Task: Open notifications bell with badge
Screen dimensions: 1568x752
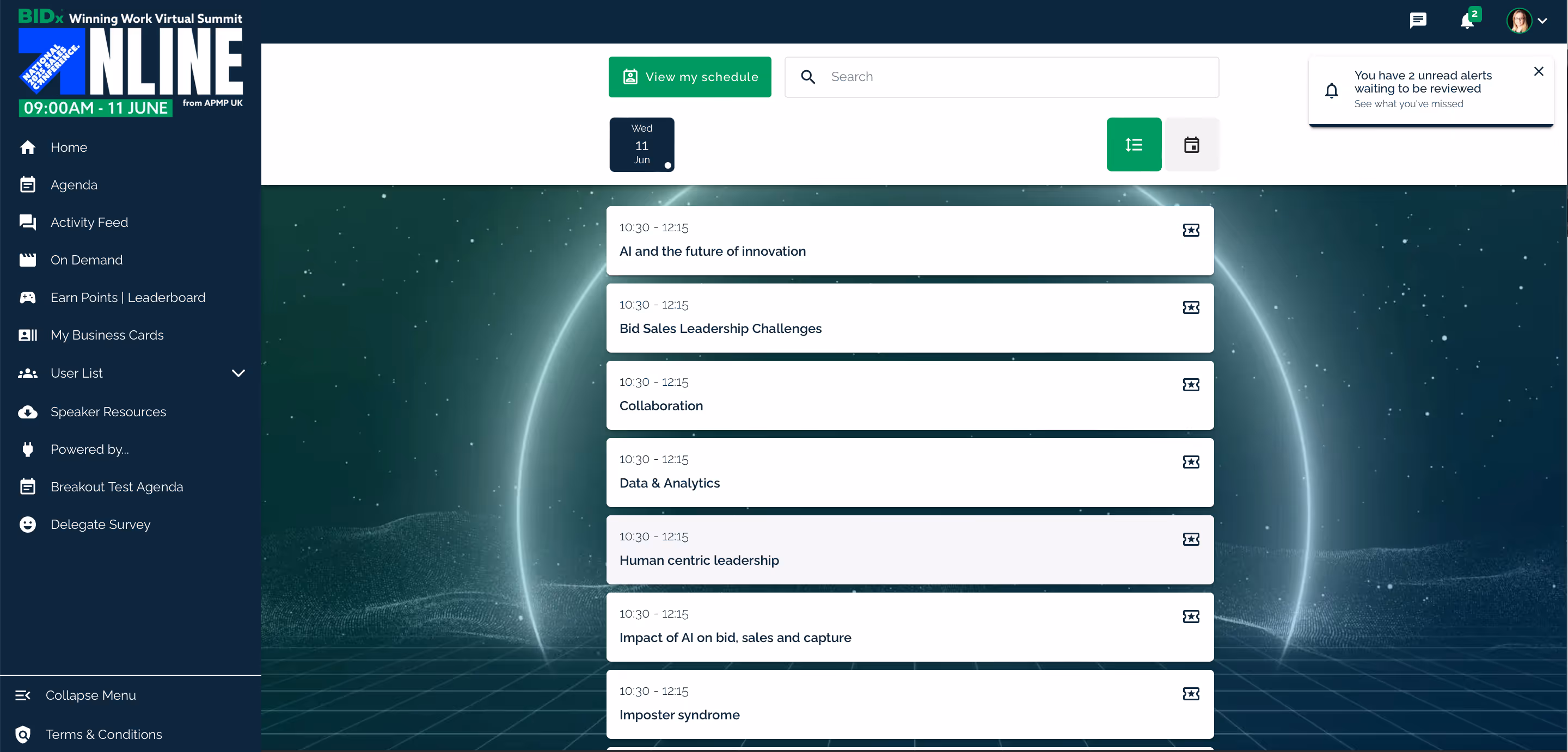Action: 1468,21
